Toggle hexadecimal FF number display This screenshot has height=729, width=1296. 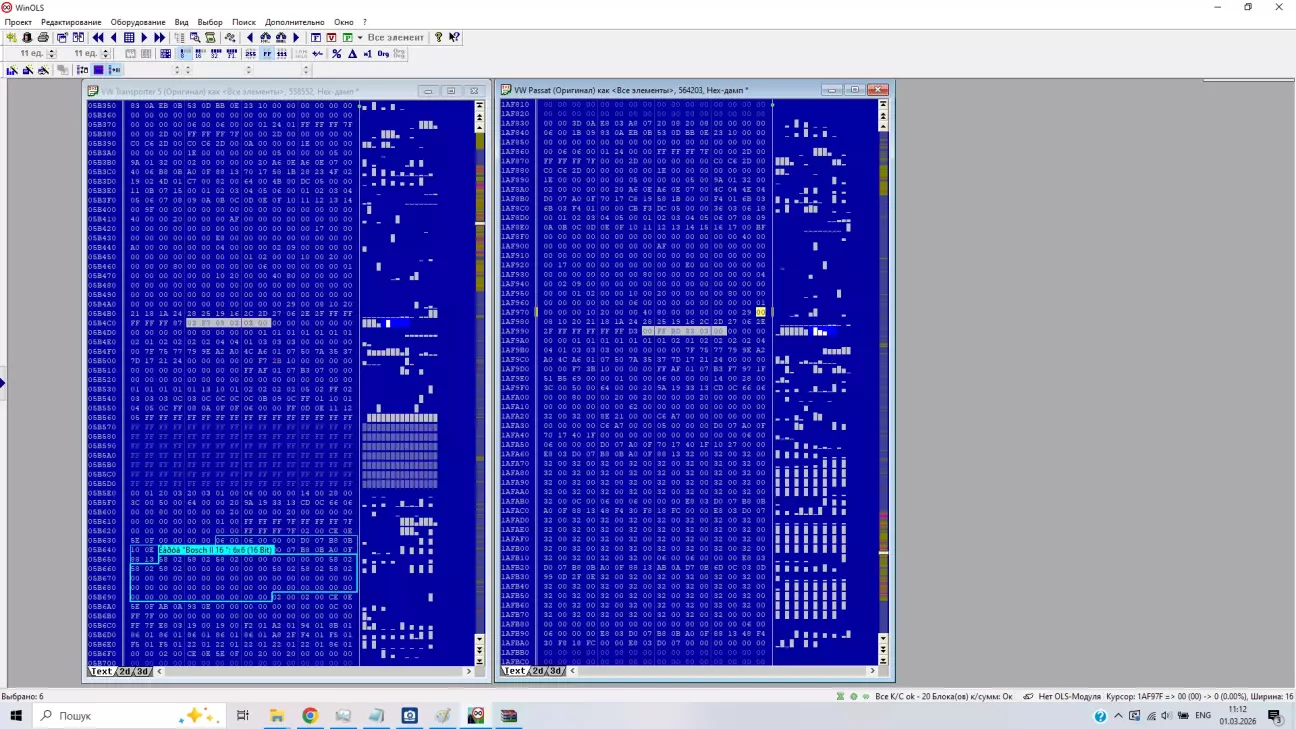pos(267,54)
